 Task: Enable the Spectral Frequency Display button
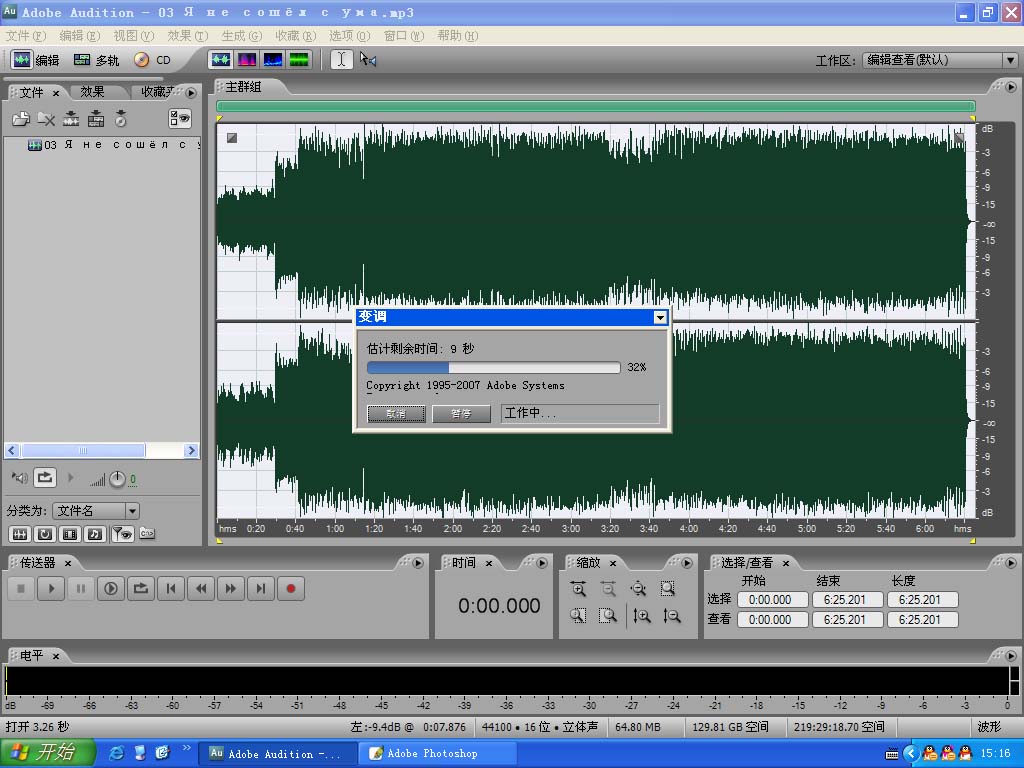[x=247, y=60]
